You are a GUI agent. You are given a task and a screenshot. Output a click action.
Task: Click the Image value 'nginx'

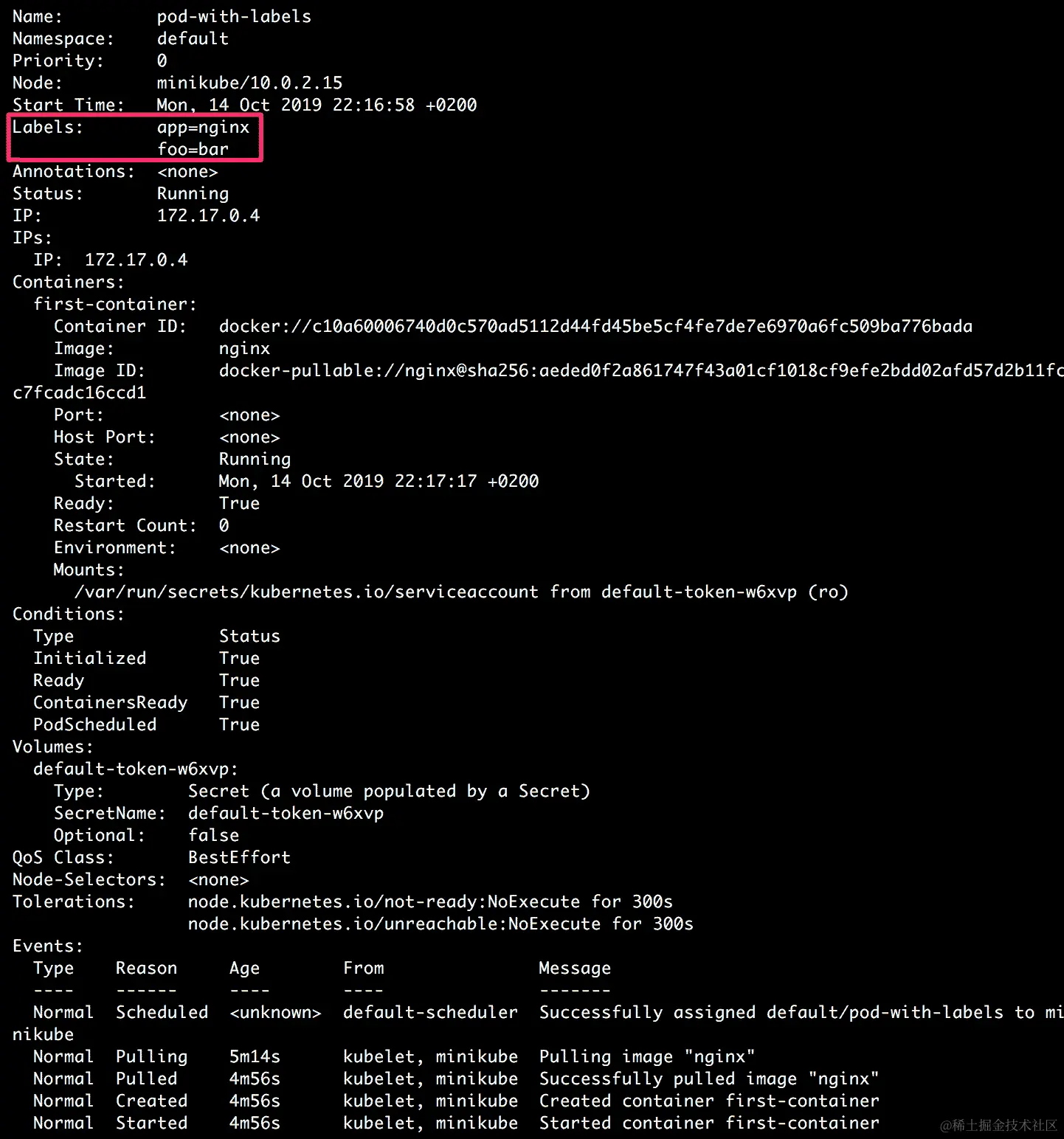click(x=244, y=348)
